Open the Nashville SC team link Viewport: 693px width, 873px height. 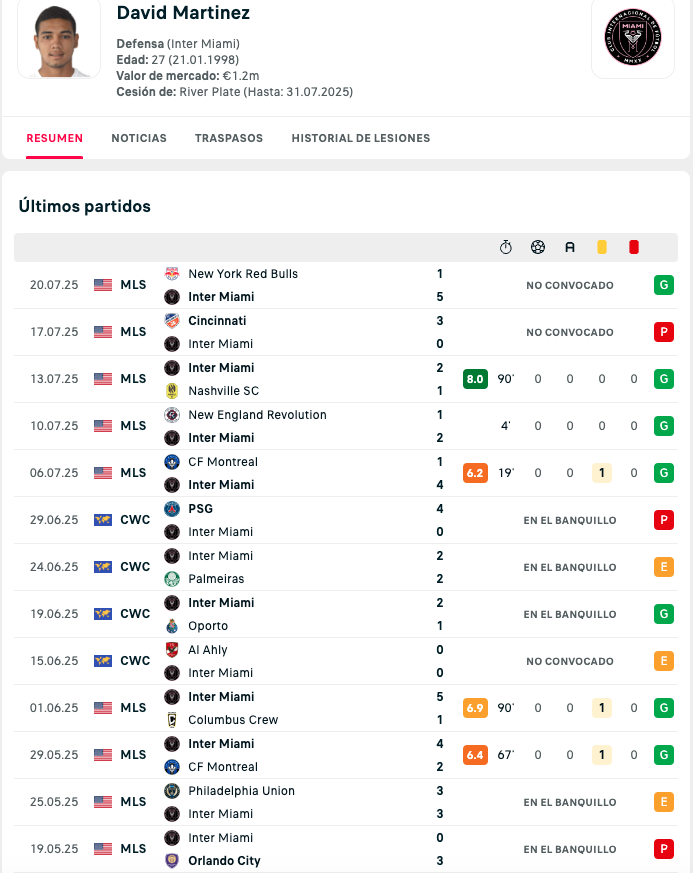click(x=223, y=391)
